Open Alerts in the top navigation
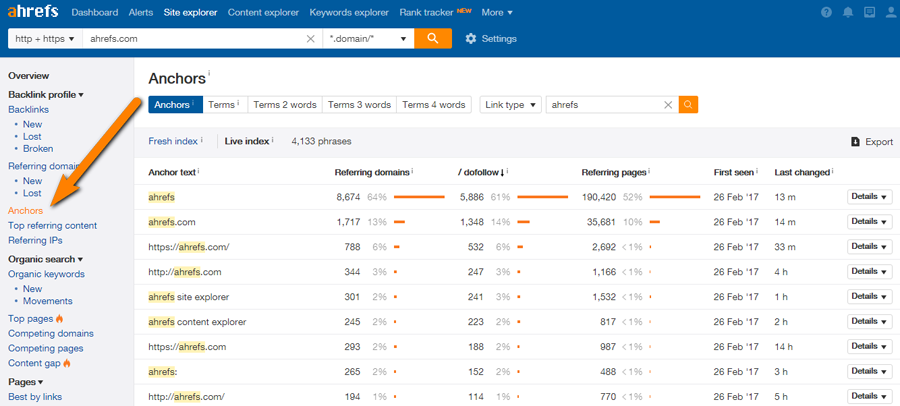Screen dimensions: 900x406 [x=141, y=12]
